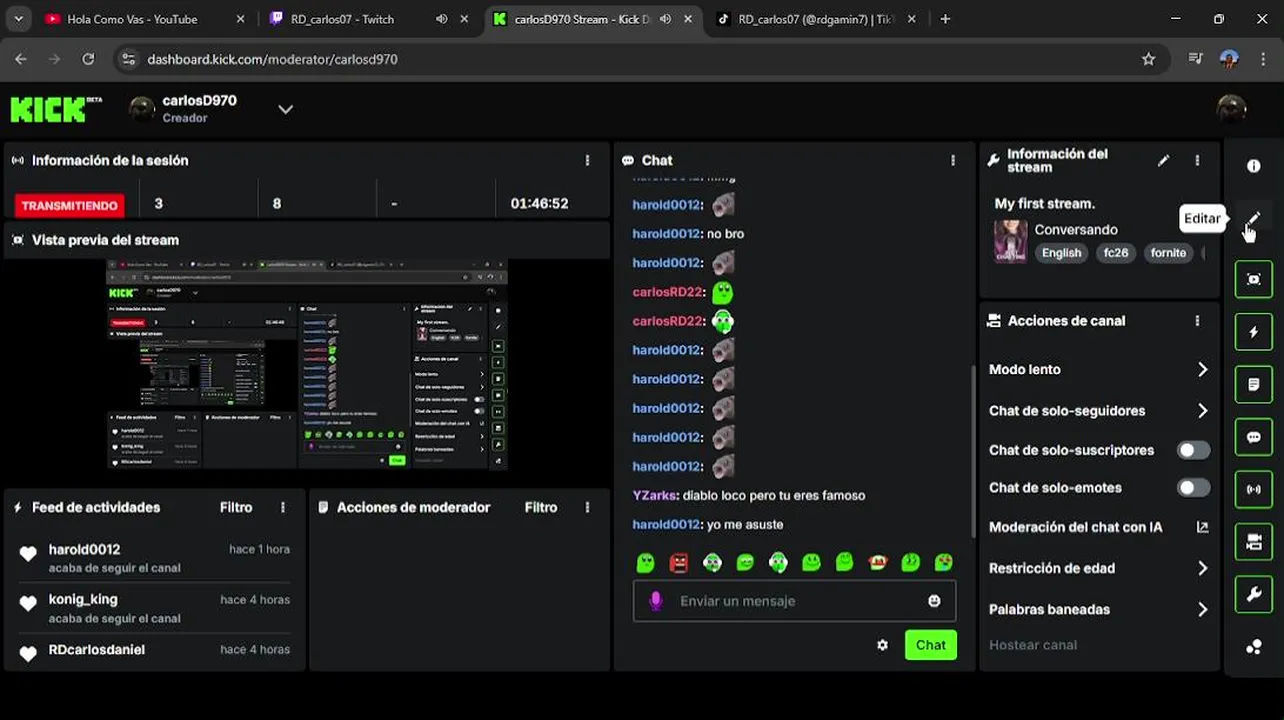Screen dimensions: 1284x720
Task: Click the Editar pencil icon in sidebar
Action: [1253, 219]
